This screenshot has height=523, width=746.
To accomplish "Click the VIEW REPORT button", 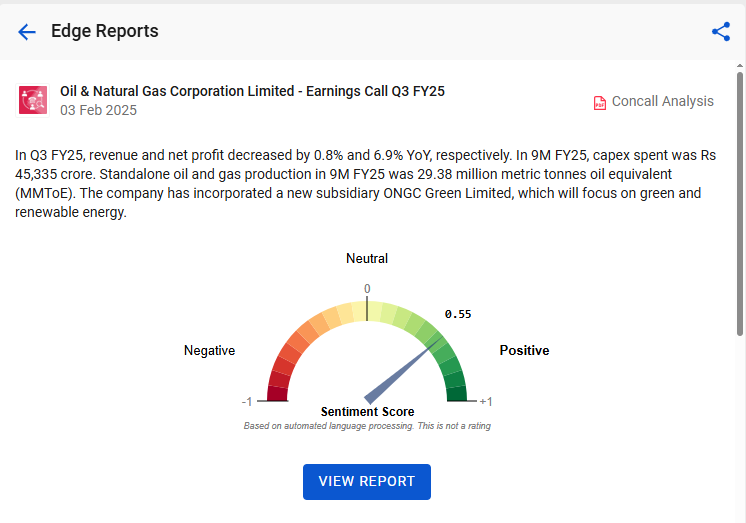I will 367,482.
